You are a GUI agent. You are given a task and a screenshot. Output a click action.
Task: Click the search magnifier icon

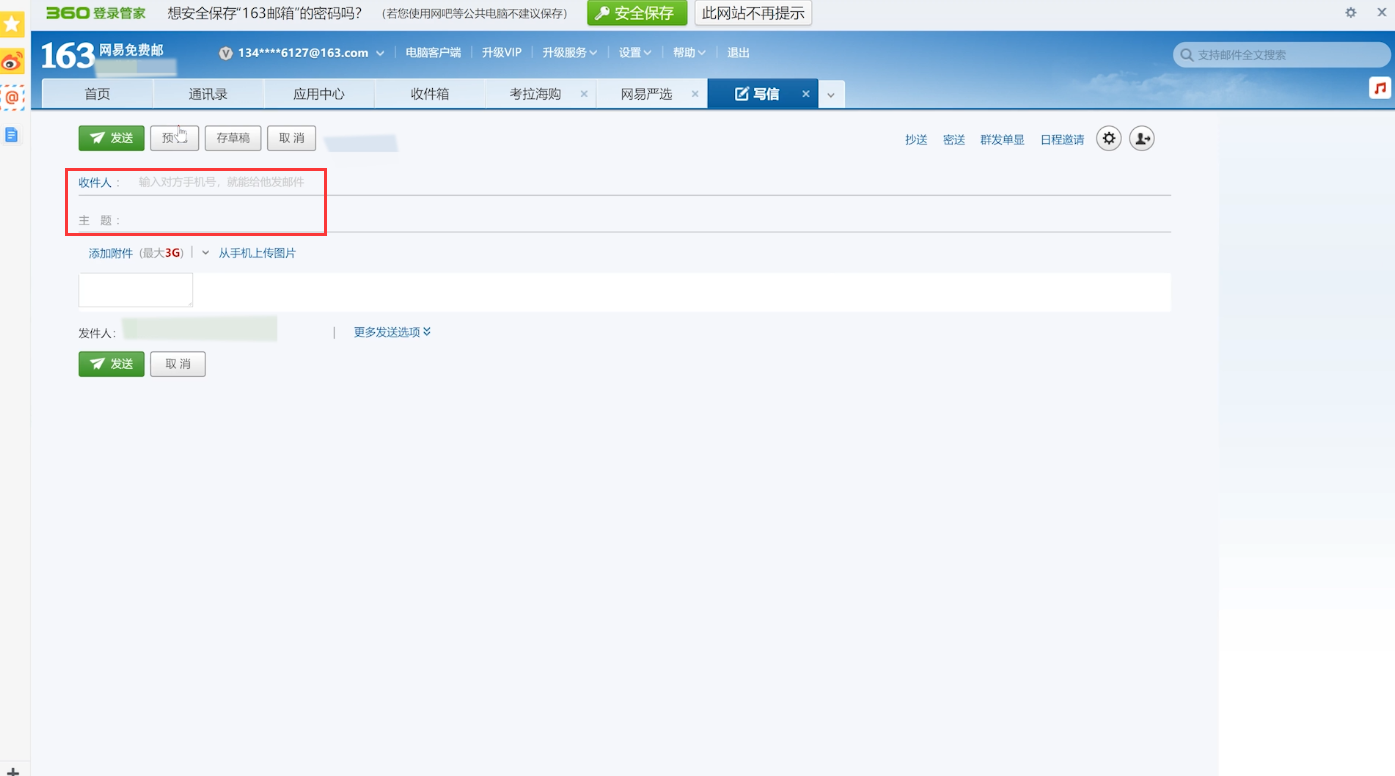pos(1187,55)
